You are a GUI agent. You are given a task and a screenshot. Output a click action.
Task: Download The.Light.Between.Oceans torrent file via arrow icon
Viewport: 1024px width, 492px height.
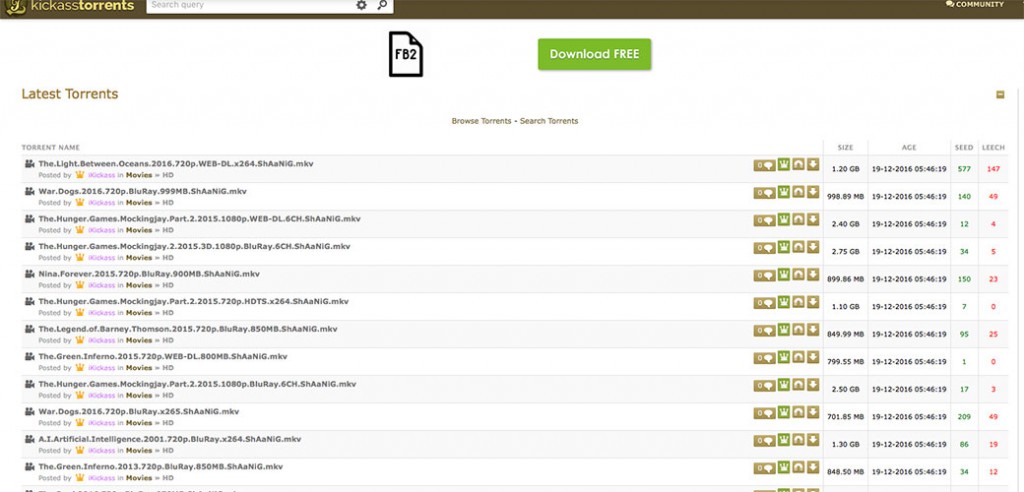click(812, 165)
